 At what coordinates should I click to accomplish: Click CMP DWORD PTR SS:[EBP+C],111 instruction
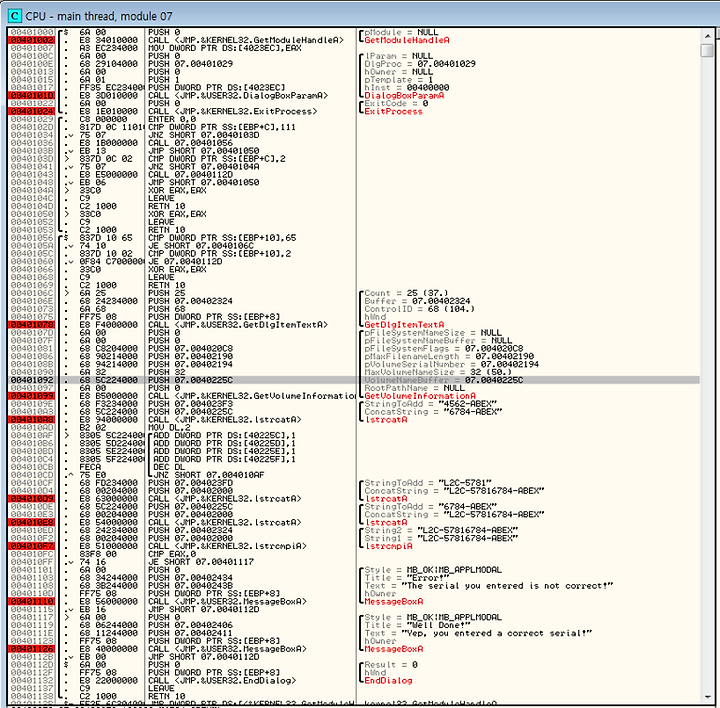click(x=222, y=127)
